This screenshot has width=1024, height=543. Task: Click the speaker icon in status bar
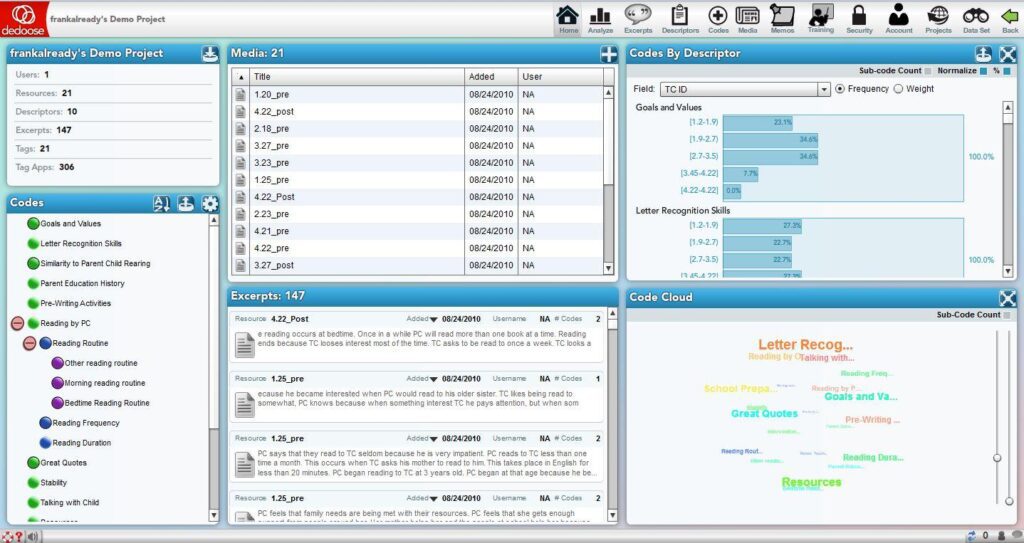pos(32,536)
